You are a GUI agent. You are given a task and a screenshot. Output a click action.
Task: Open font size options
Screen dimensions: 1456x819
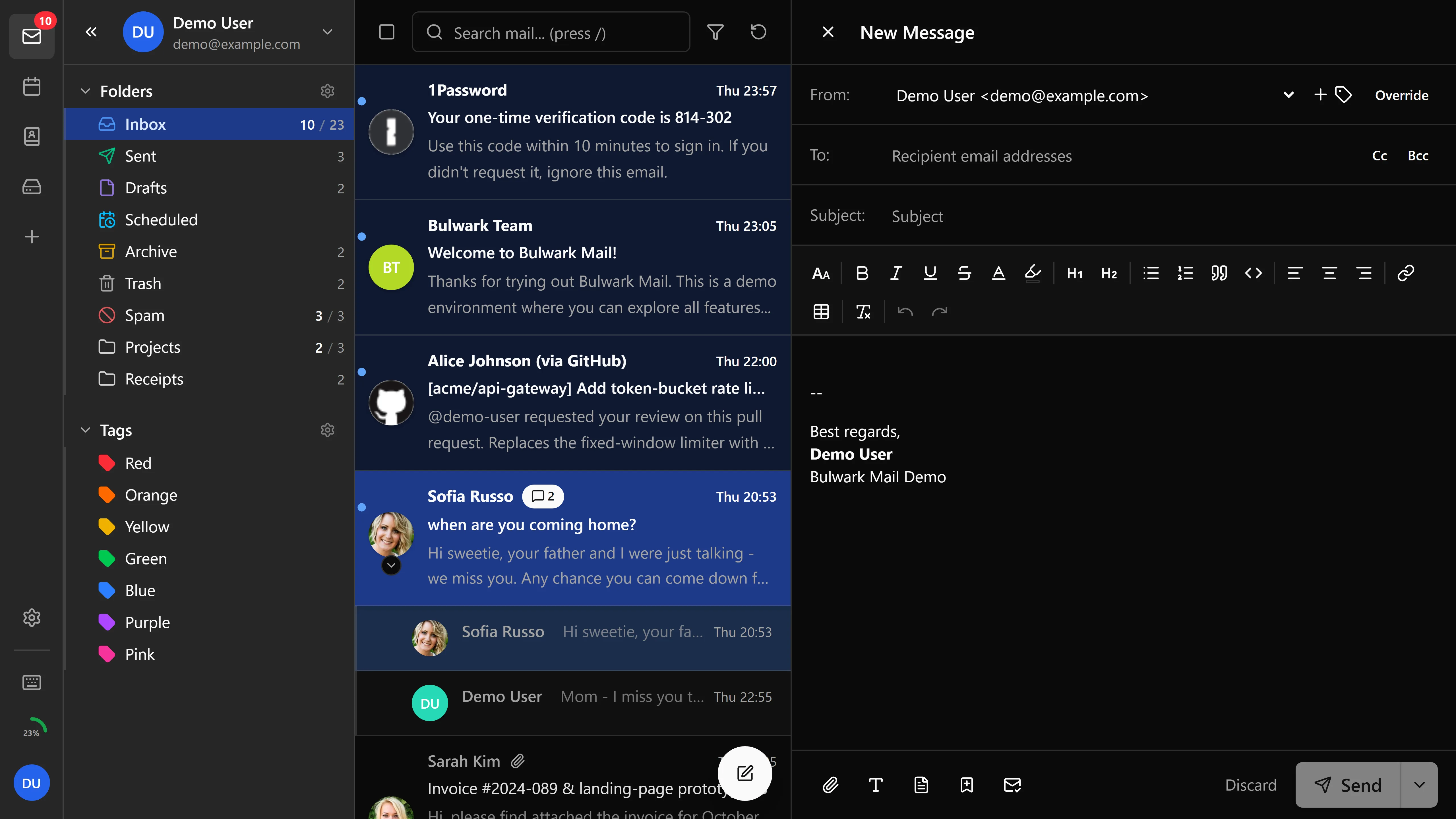[x=821, y=274]
